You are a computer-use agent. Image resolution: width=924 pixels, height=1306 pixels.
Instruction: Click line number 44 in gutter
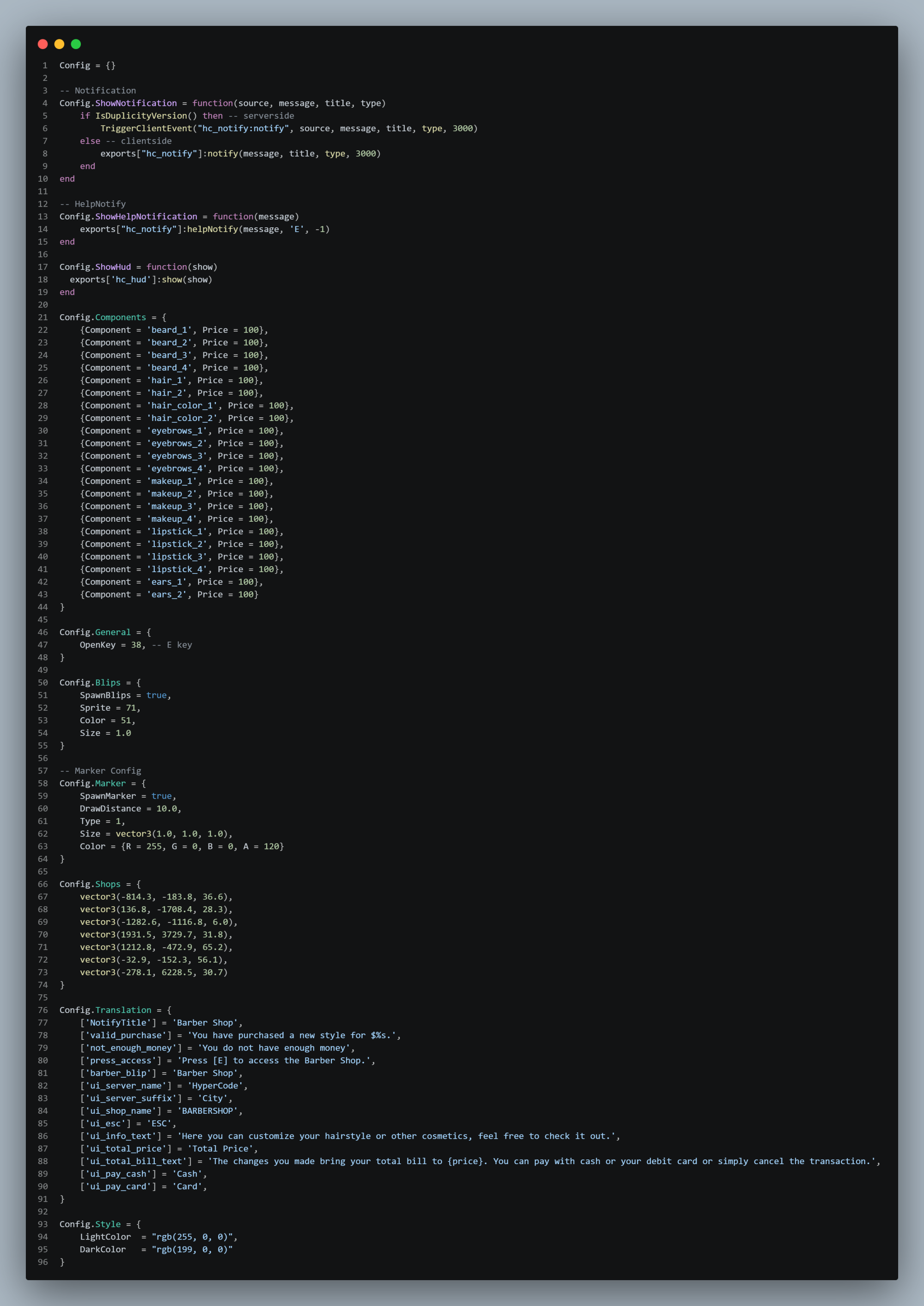43,607
